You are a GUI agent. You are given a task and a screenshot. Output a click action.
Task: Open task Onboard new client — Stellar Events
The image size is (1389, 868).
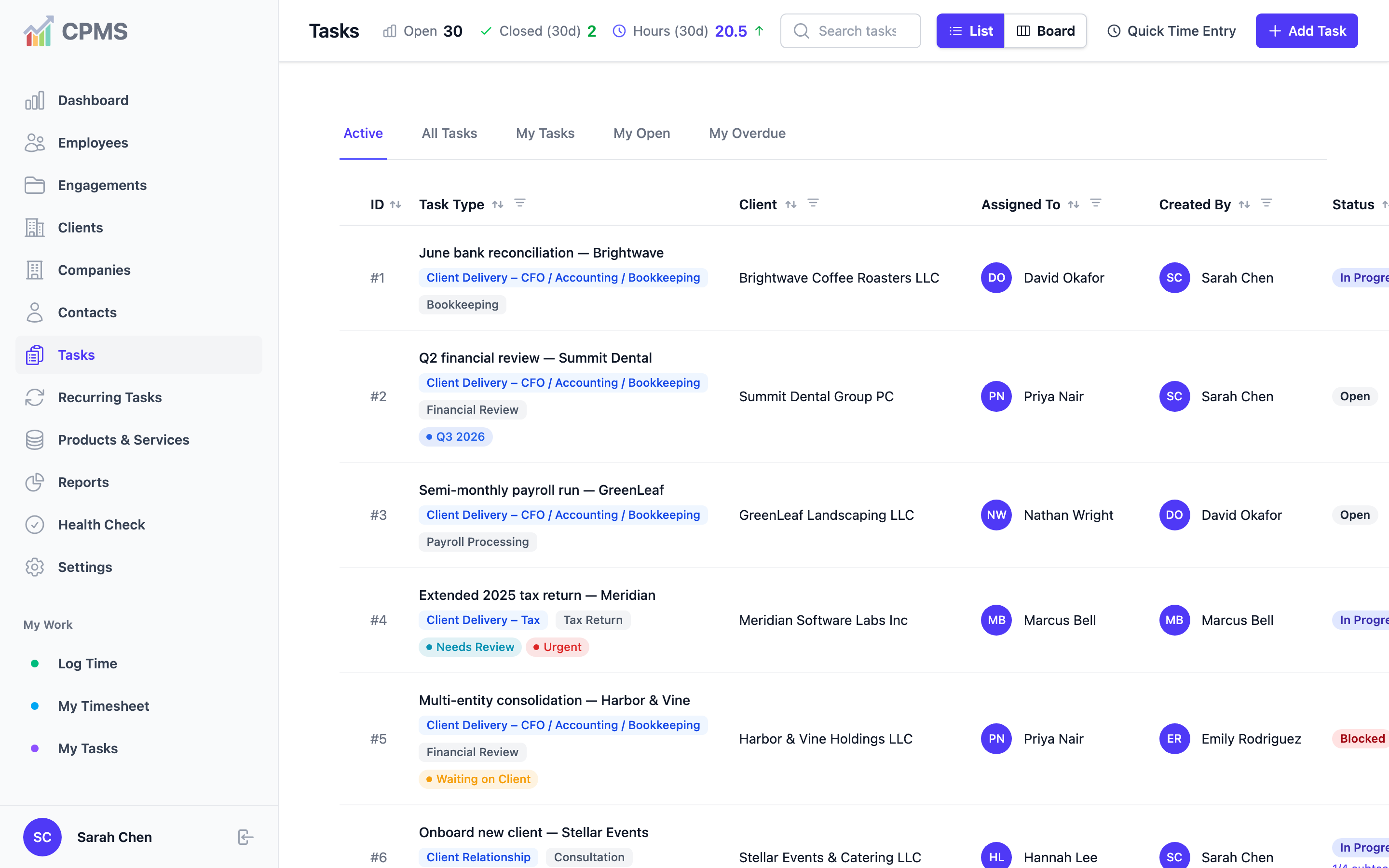click(x=534, y=832)
